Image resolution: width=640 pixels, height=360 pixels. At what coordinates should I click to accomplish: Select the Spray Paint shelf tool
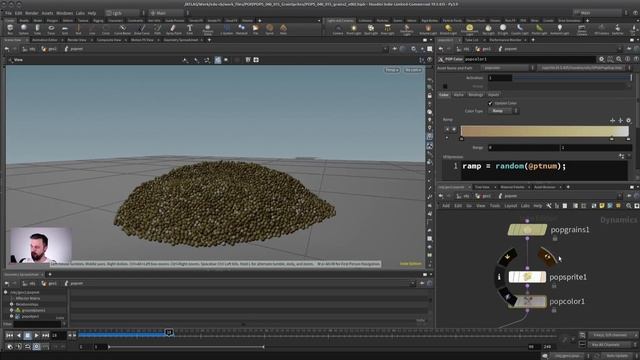pyautogui.click(x=173, y=29)
